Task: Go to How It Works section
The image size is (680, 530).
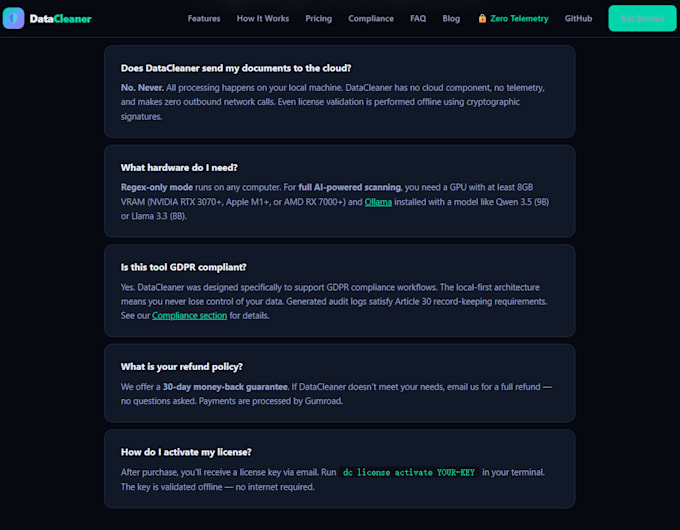Action: [x=262, y=19]
